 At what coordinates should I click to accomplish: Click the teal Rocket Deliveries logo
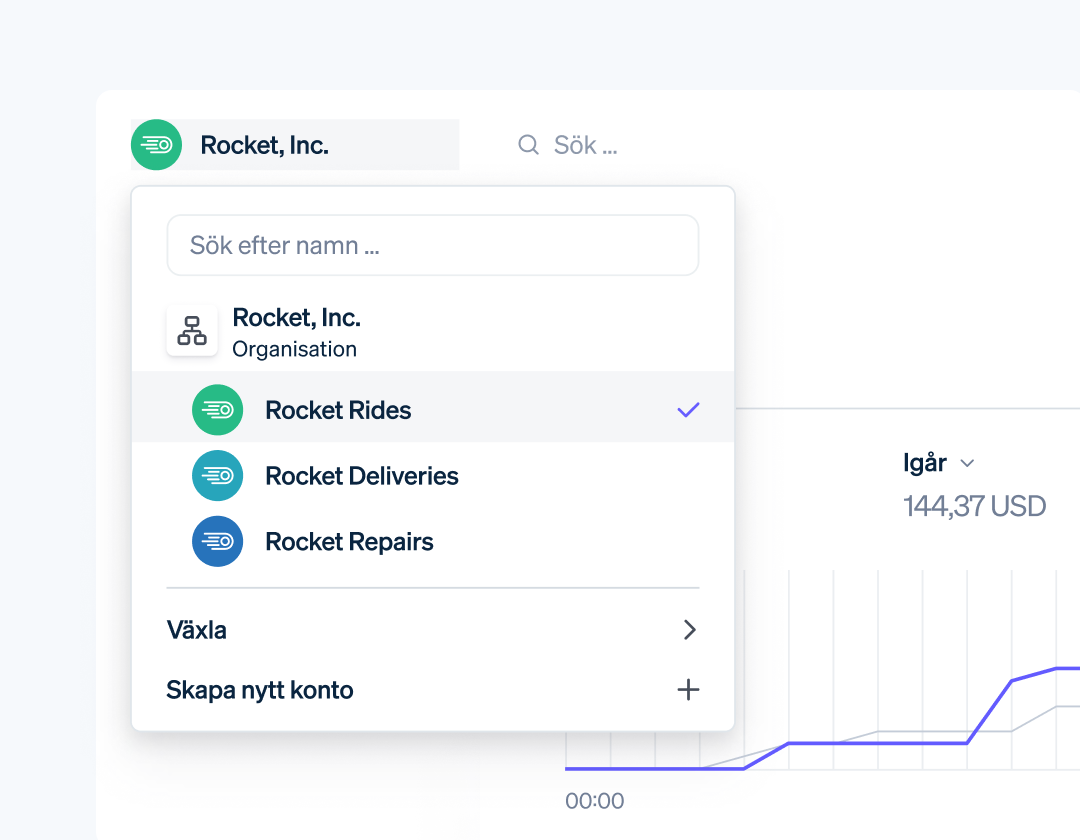tap(218, 476)
